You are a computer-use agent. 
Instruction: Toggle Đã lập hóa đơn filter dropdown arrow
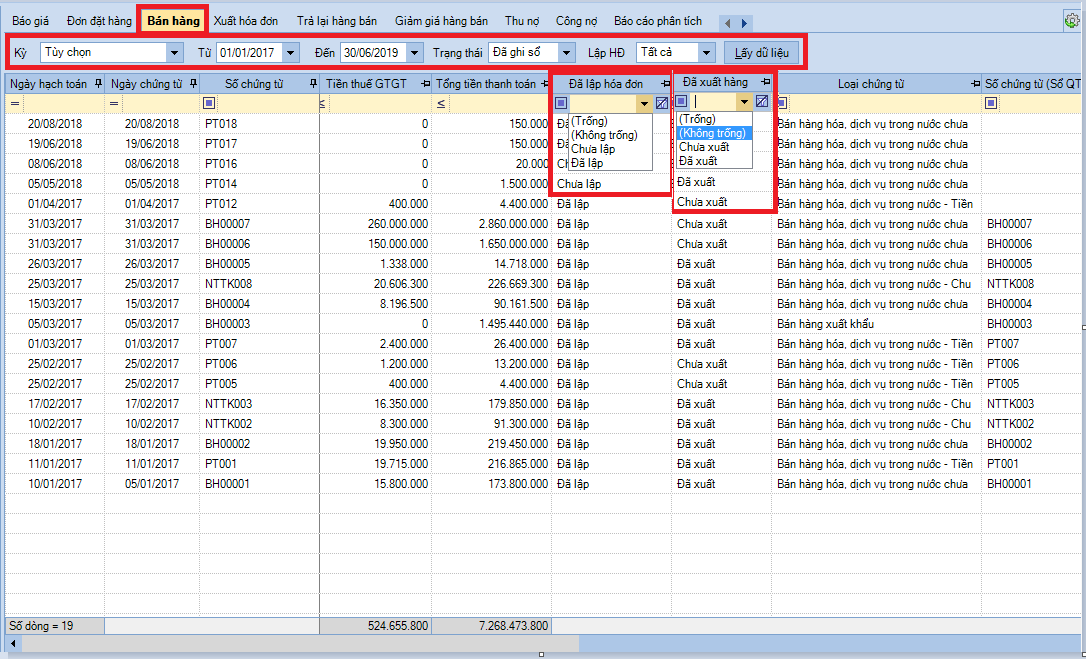tap(645, 103)
